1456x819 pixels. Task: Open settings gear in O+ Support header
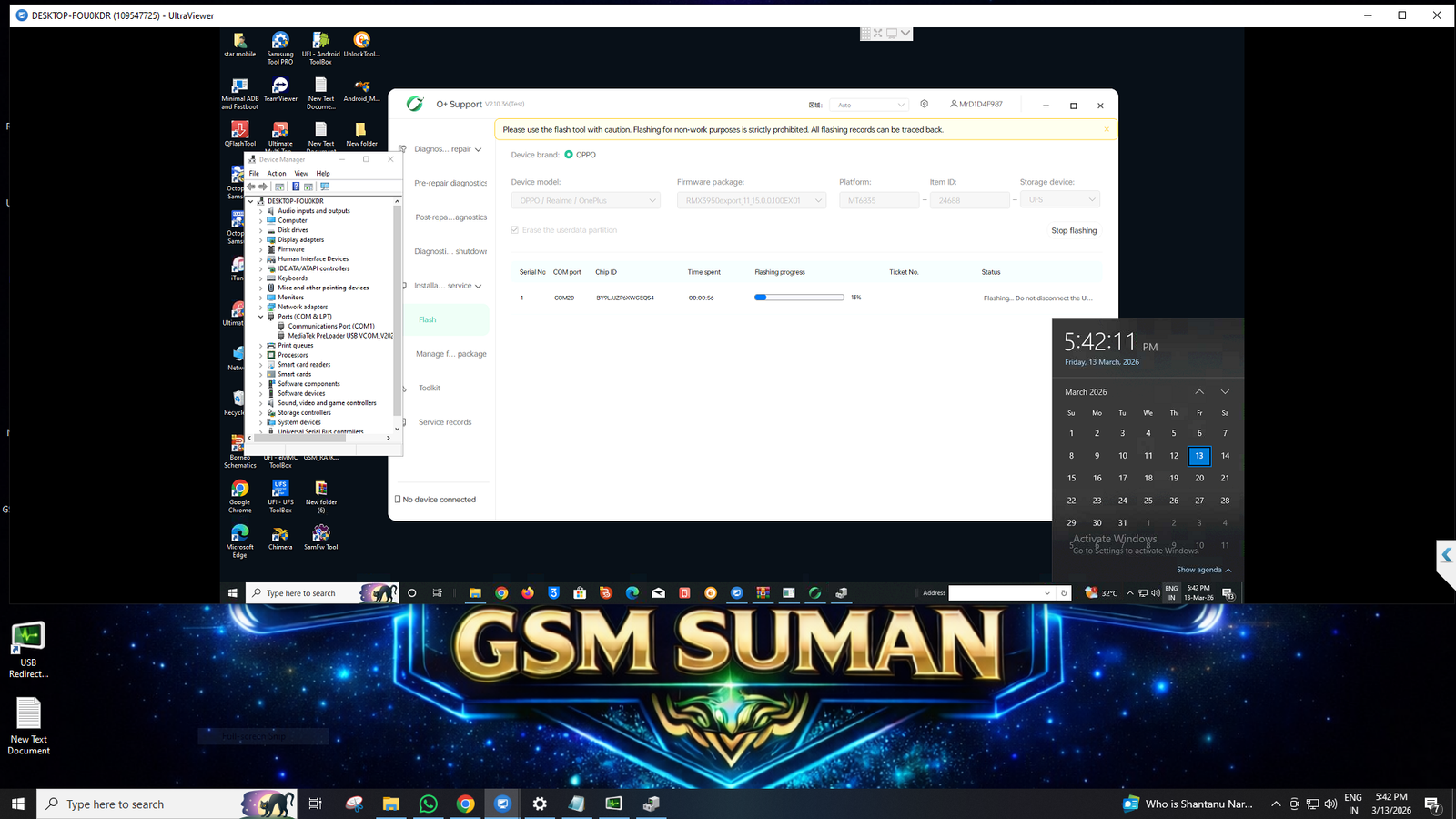point(924,105)
